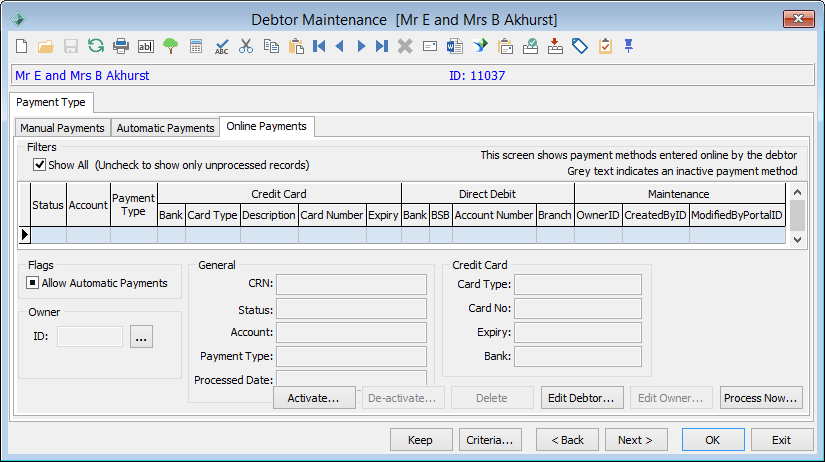The height and width of the screenshot is (462, 825).
Task: Click the Next > button
Action: click(x=636, y=440)
